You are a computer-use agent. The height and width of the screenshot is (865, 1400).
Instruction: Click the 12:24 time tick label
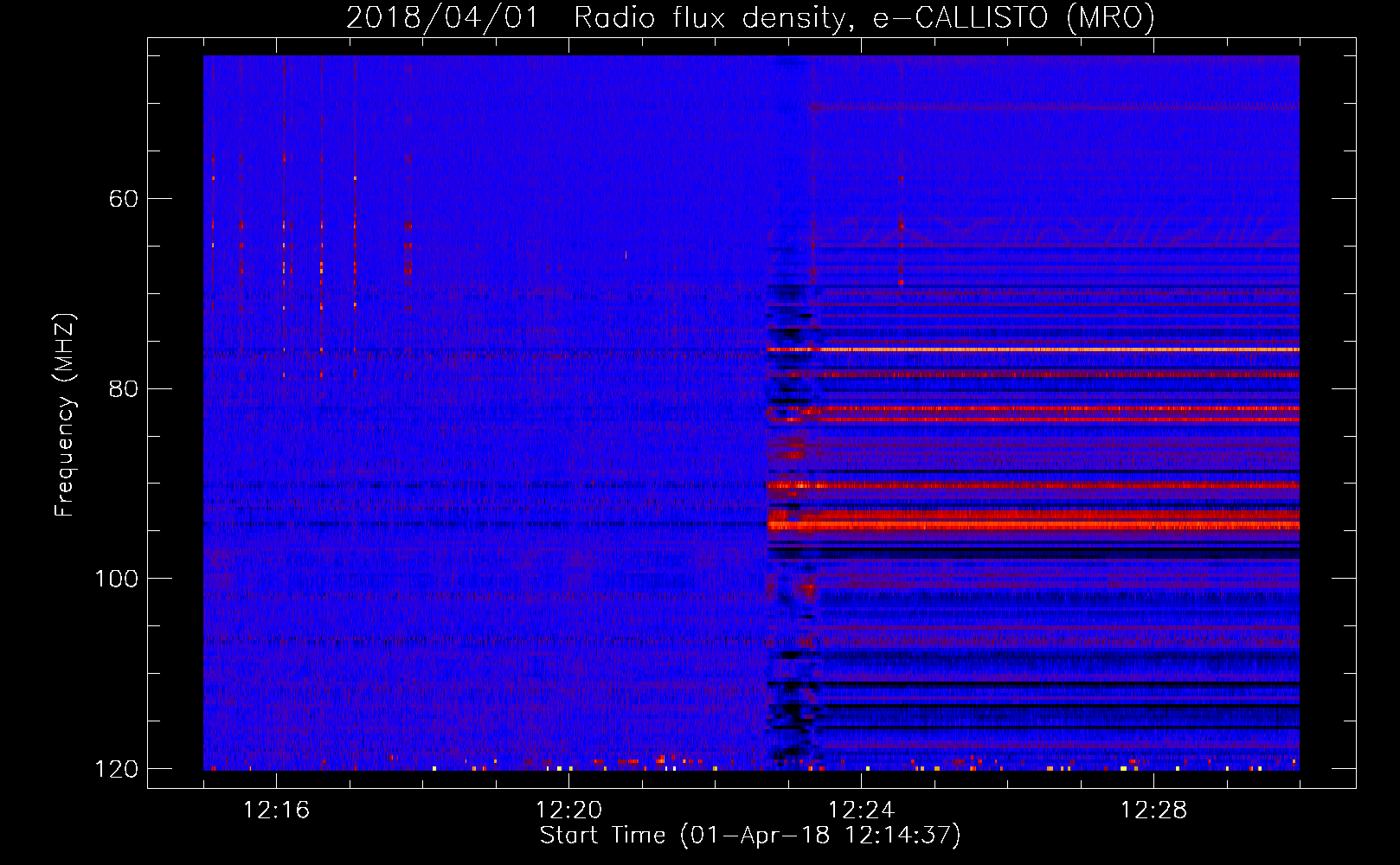tap(861, 811)
